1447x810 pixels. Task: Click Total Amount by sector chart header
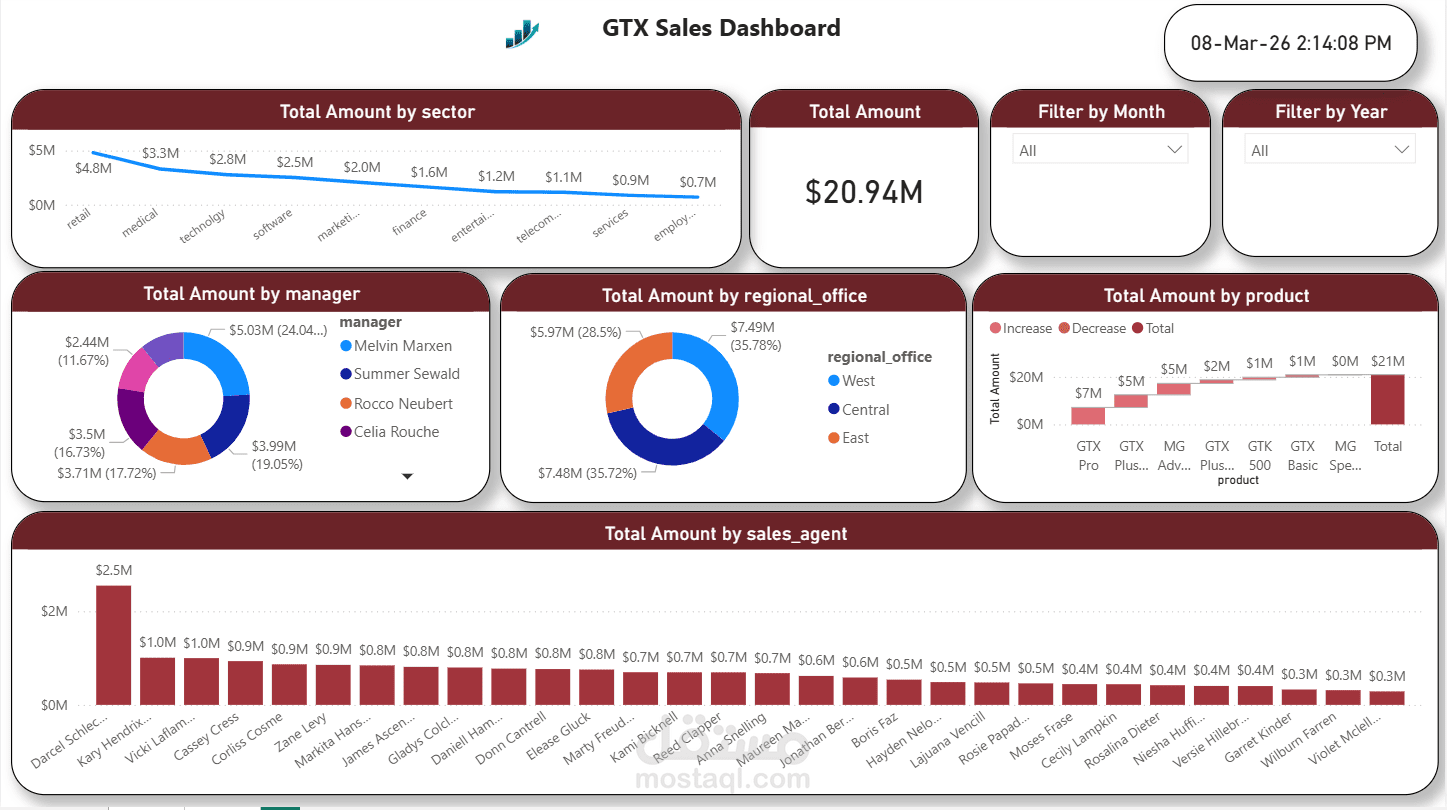click(x=377, y=111)
